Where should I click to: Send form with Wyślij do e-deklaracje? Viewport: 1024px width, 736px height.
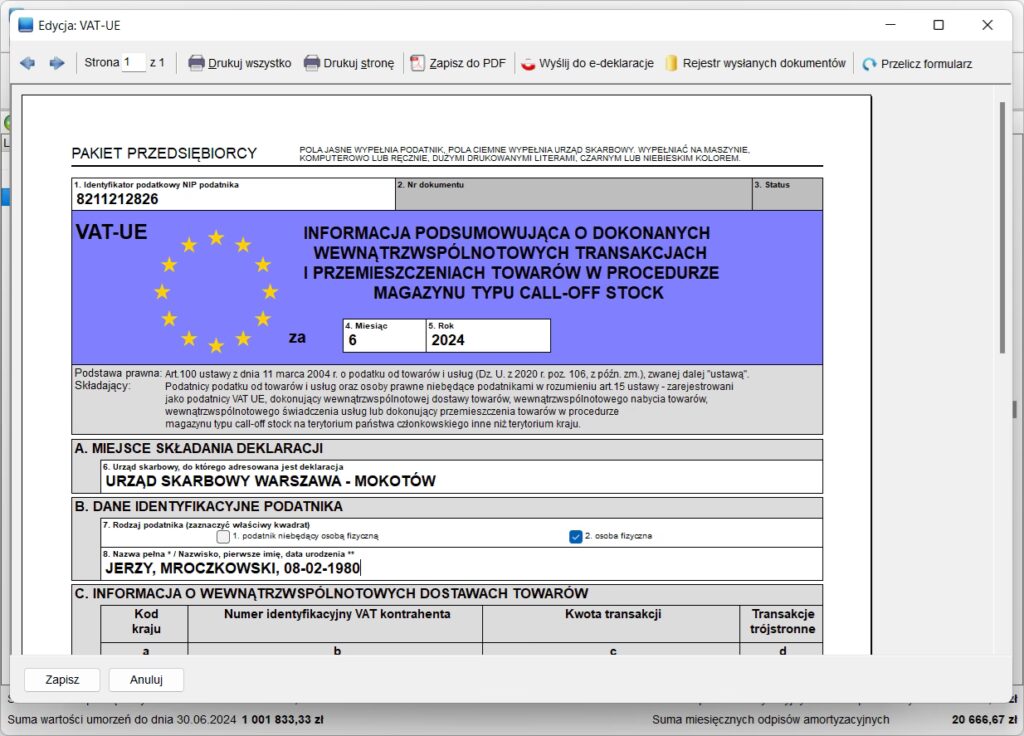pos(587,63)
